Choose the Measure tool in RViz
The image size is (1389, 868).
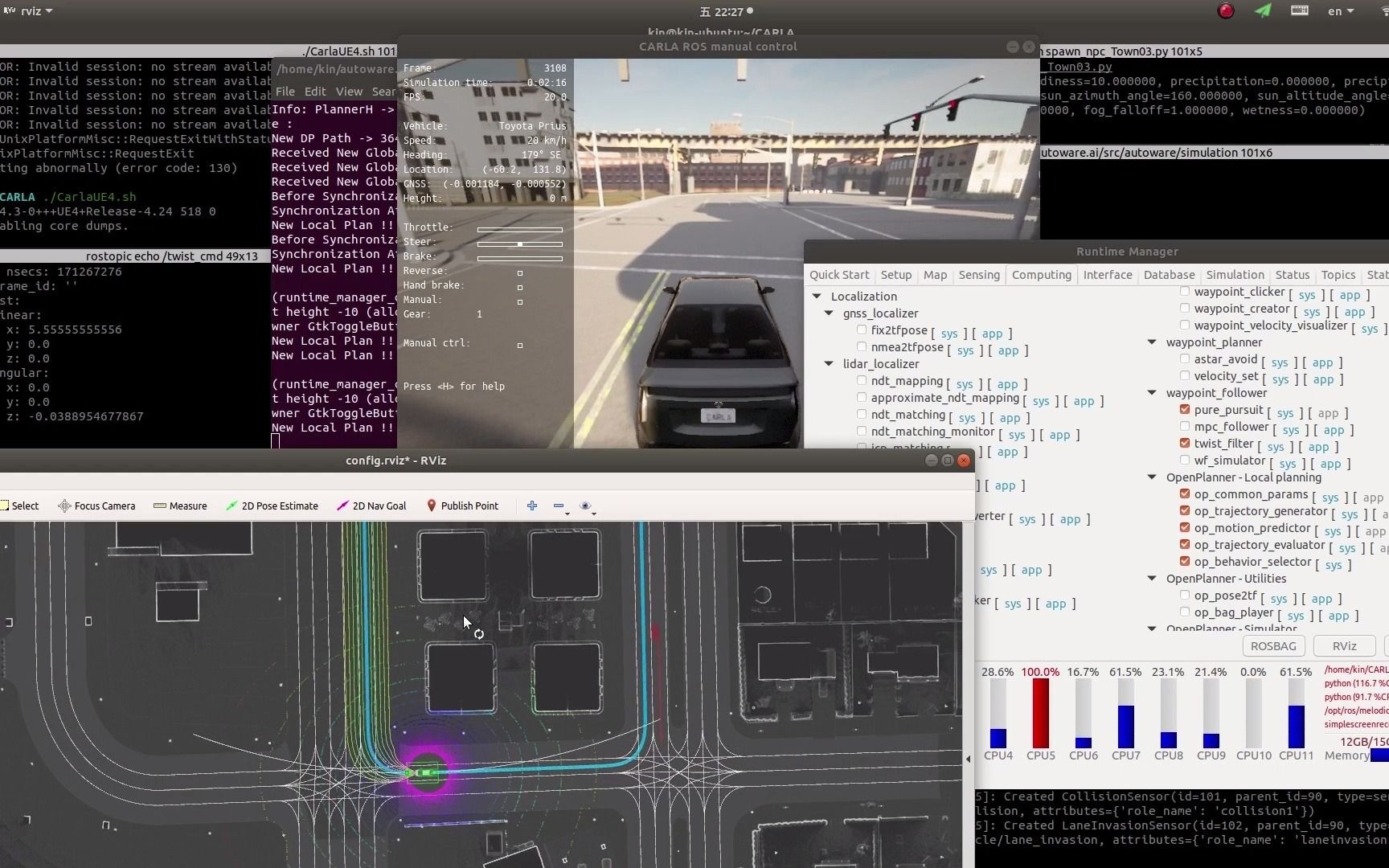[x=180, y=506]
